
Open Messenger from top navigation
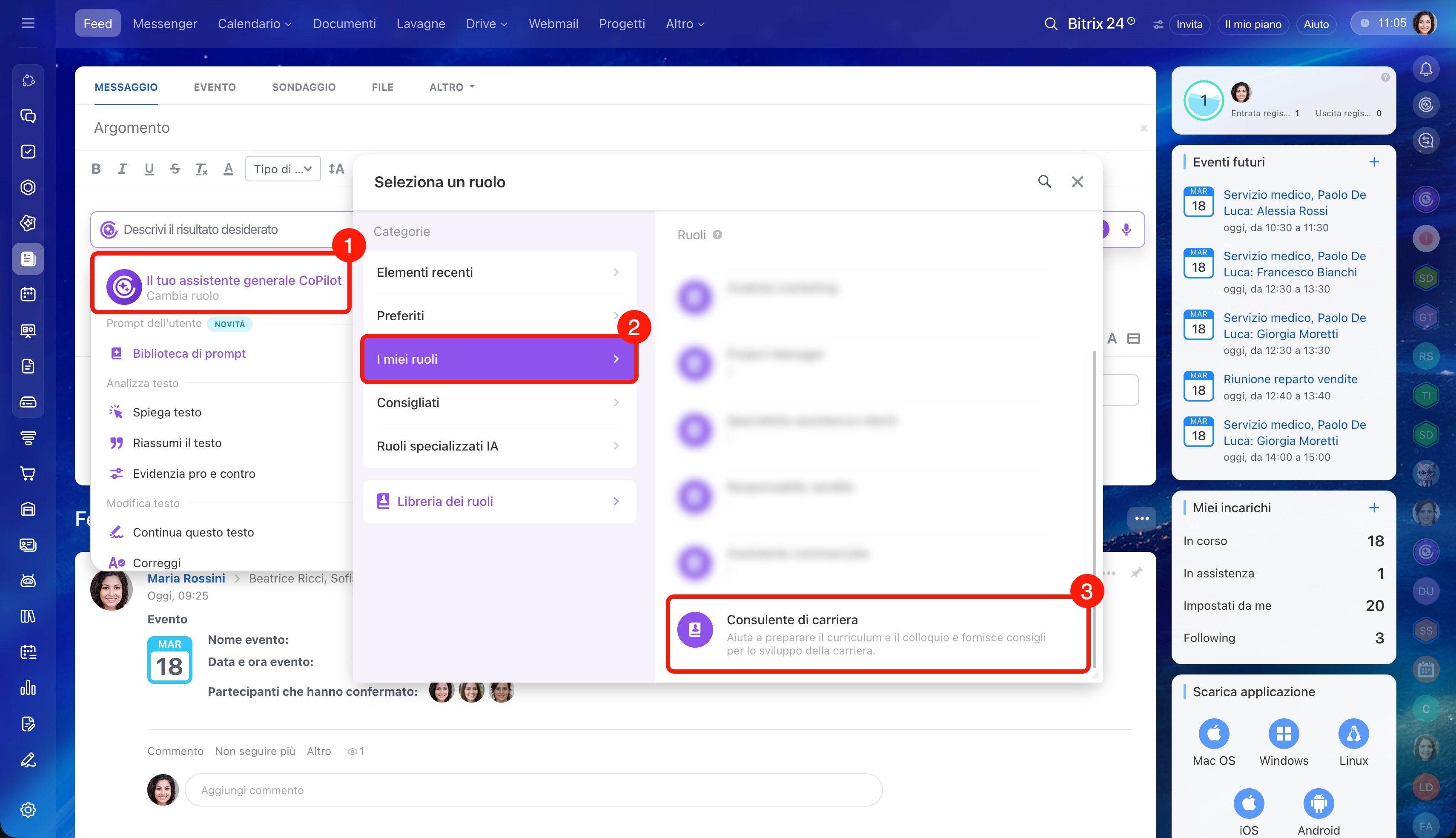tap(164, 23)
